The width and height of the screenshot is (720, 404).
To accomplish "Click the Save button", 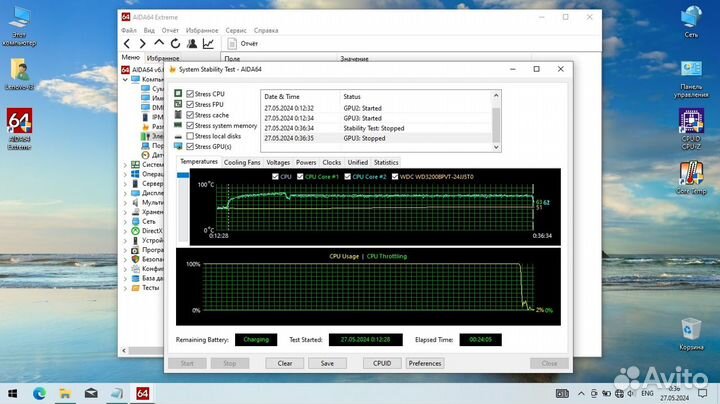I will (327, 363).
